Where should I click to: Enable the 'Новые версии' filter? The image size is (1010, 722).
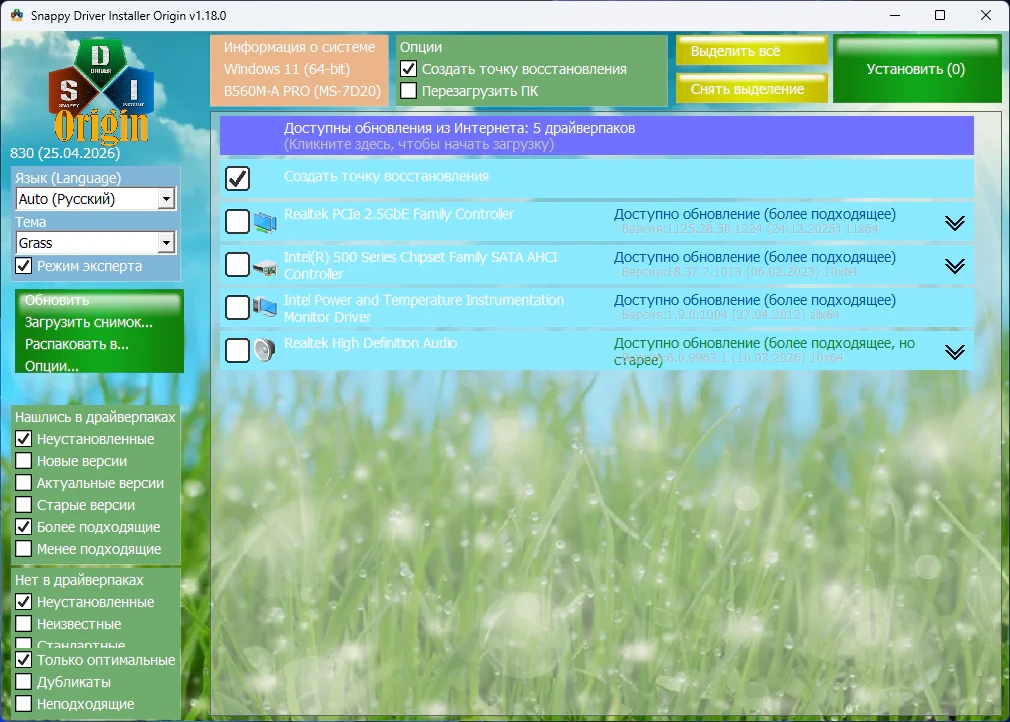click(x=23, y=461)
